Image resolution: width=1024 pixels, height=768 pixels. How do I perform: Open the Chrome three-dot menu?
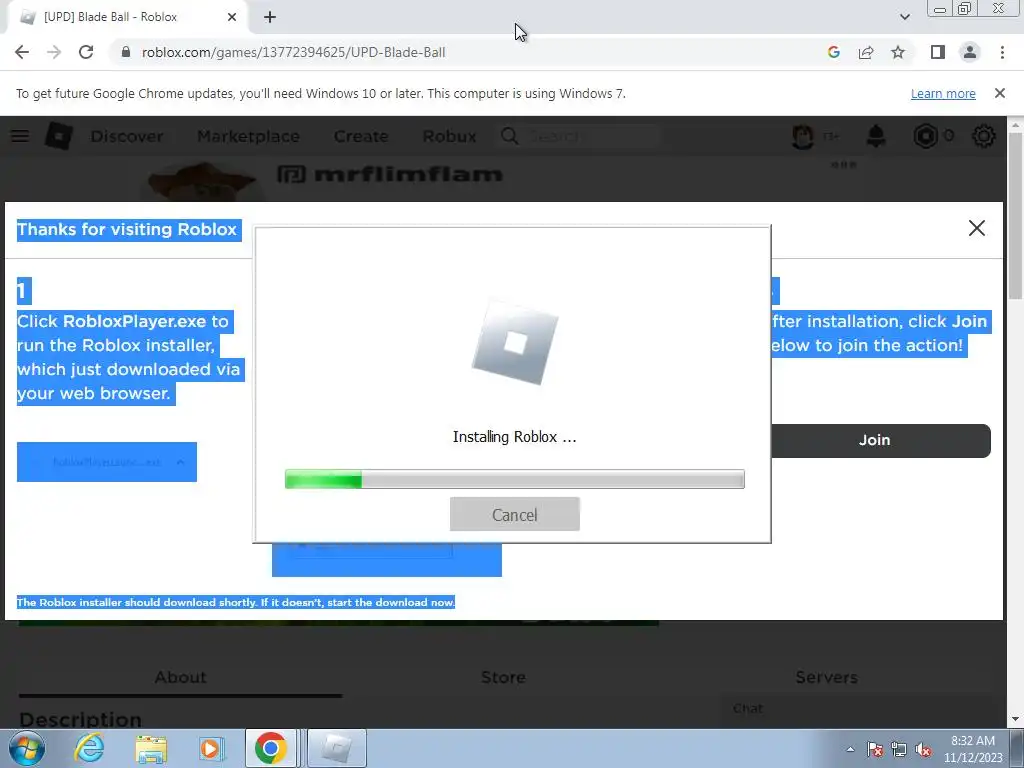click(1002, 52)
